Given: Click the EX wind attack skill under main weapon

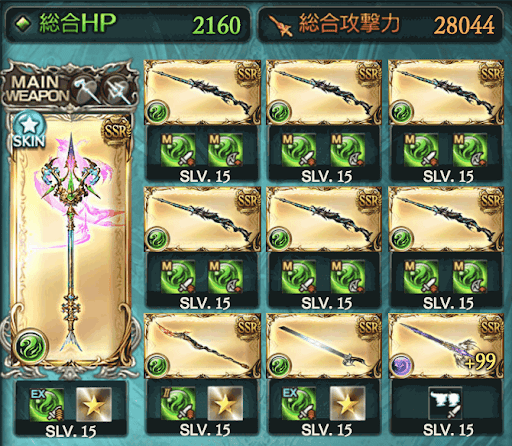Looking at the screenshot, I should coord(47,405).
